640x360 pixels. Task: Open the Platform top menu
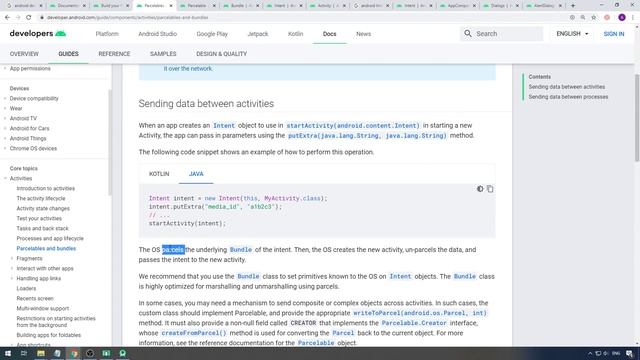coord(107,34)
